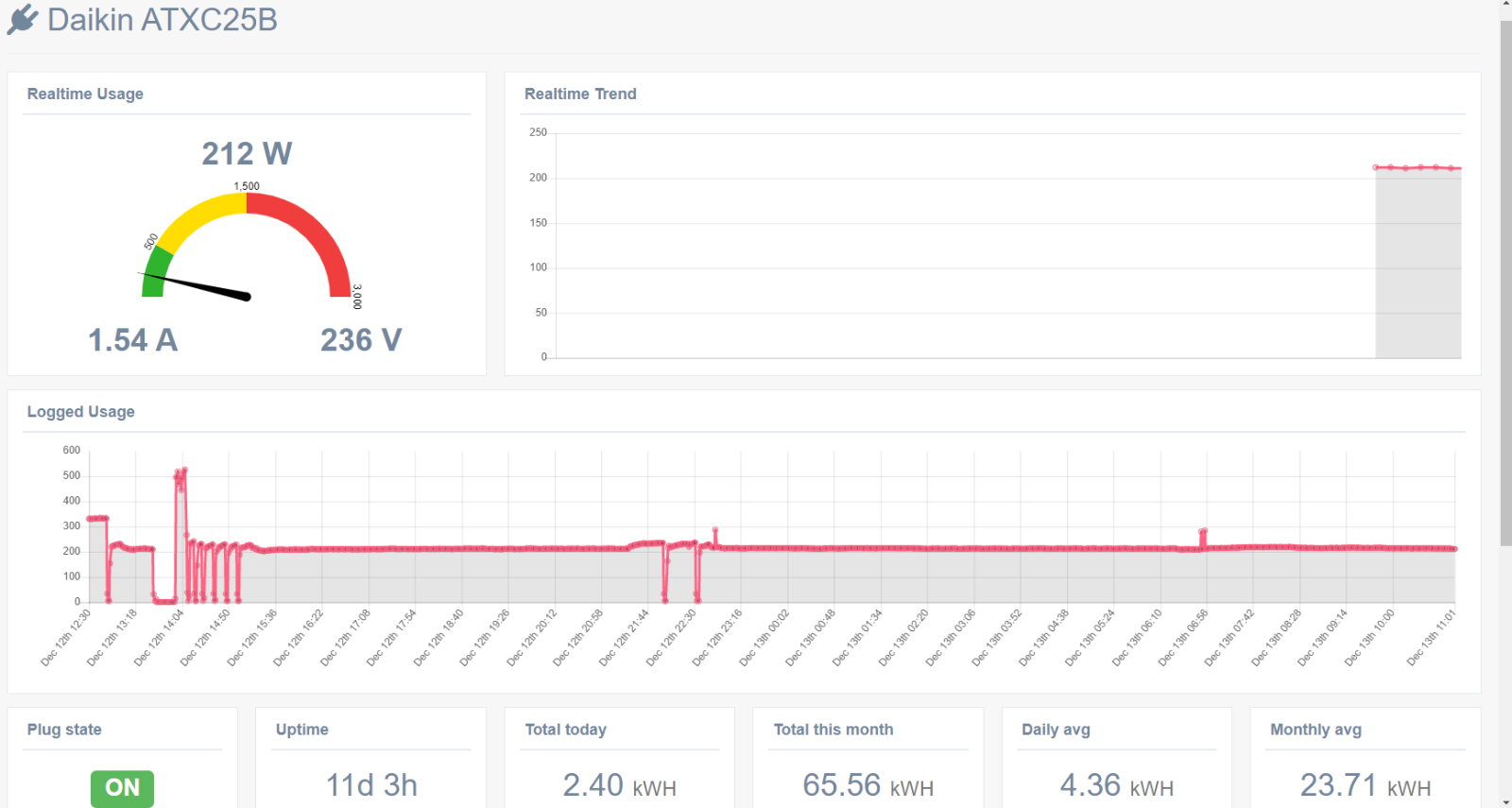Click the Dec 12th 14:04 time label

[x=159, y=638]
